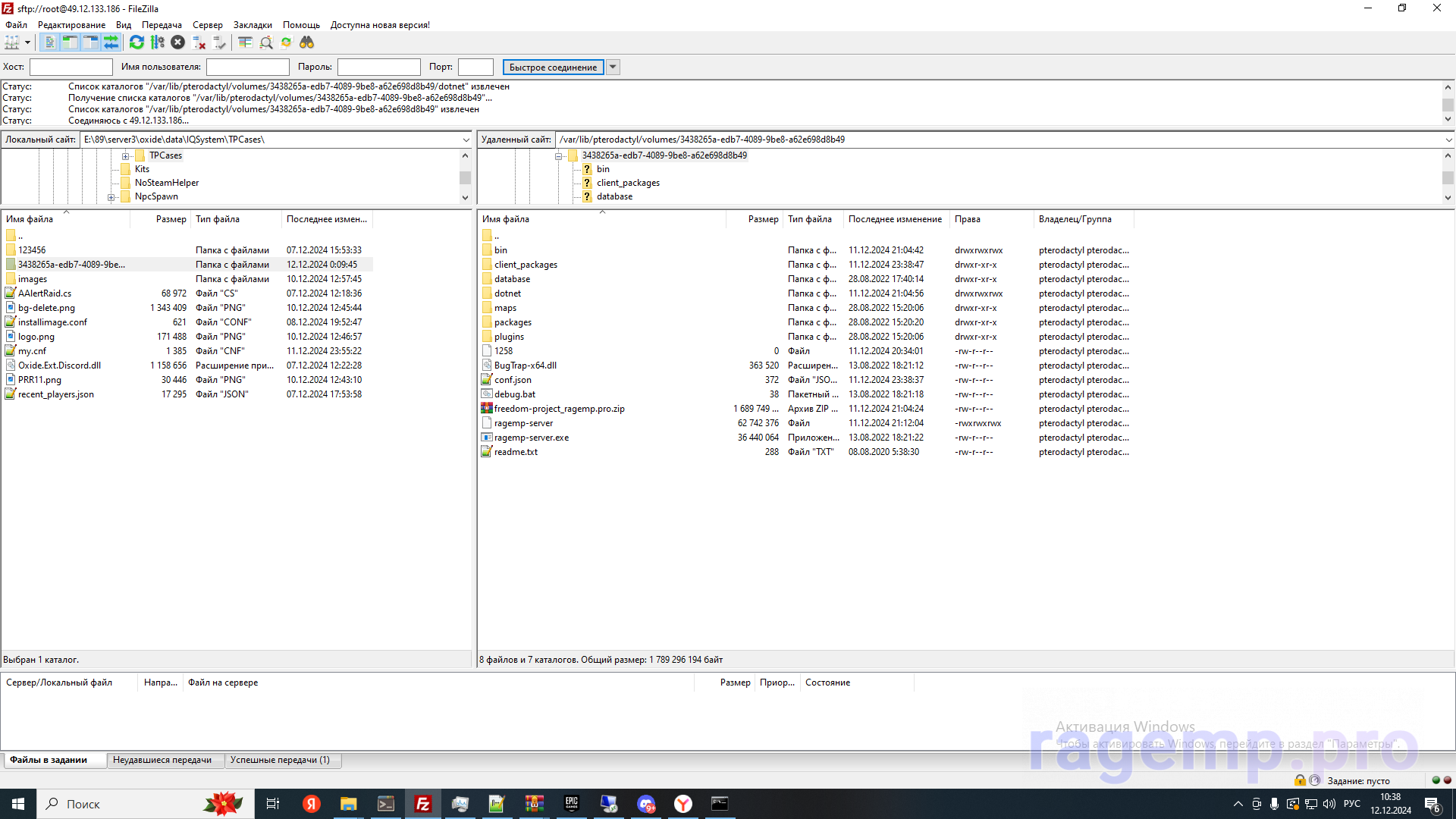Image resolution: width=1456 pixels, height=819 pixels.
Task: Cancel the current operation
Action: pos(177,42)
